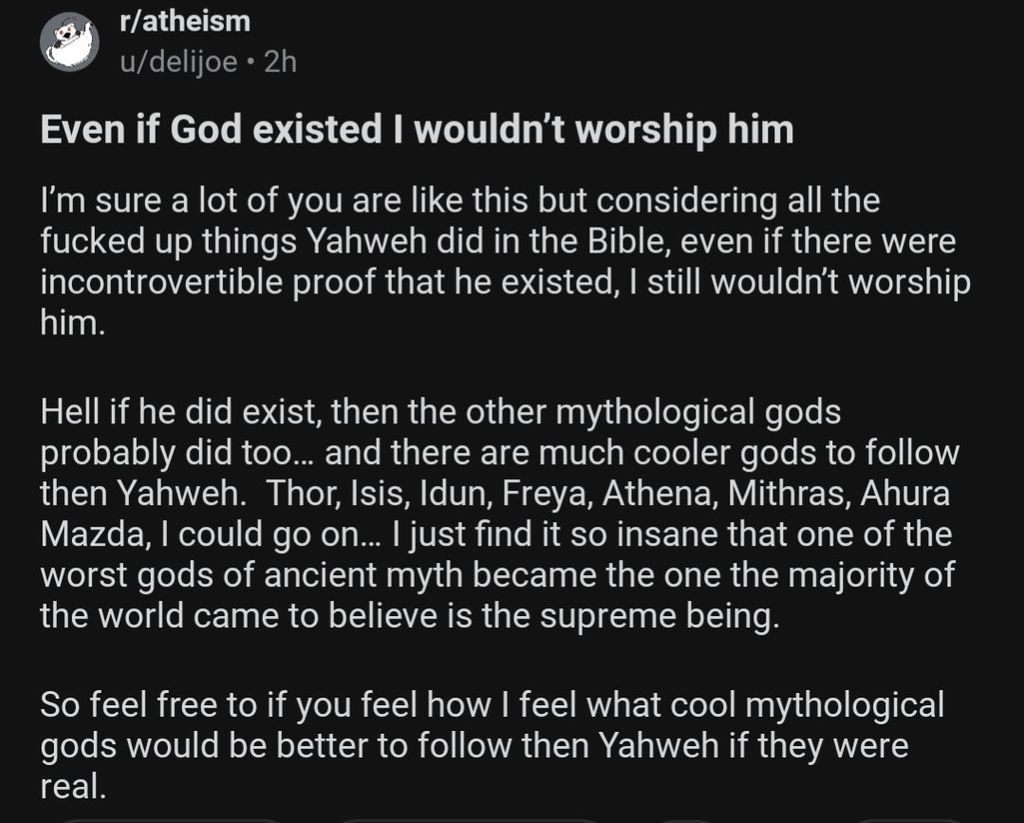Click the phrase "supreme being" in the post

click(658, 616)
